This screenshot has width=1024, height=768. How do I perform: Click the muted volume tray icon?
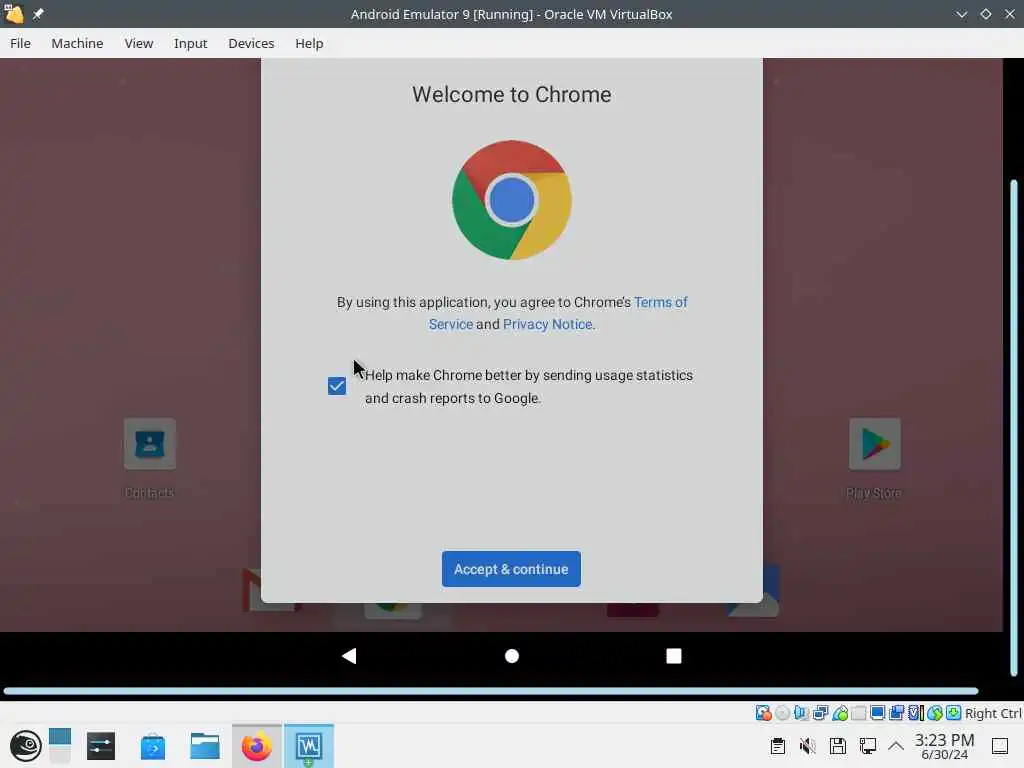click(808, 746)
